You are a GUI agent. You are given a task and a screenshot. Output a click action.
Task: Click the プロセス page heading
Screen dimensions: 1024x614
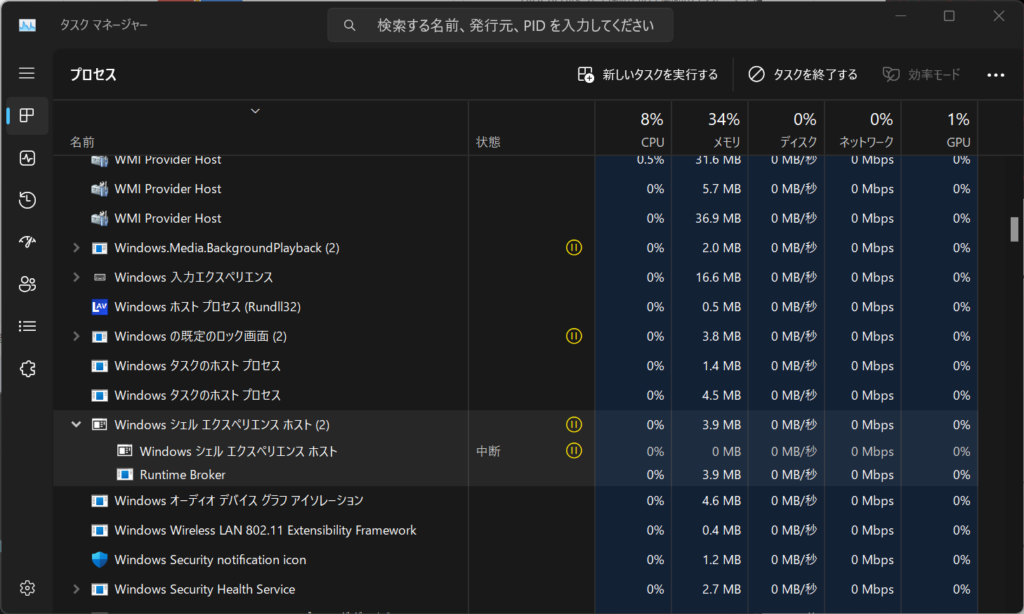(93, 74)
